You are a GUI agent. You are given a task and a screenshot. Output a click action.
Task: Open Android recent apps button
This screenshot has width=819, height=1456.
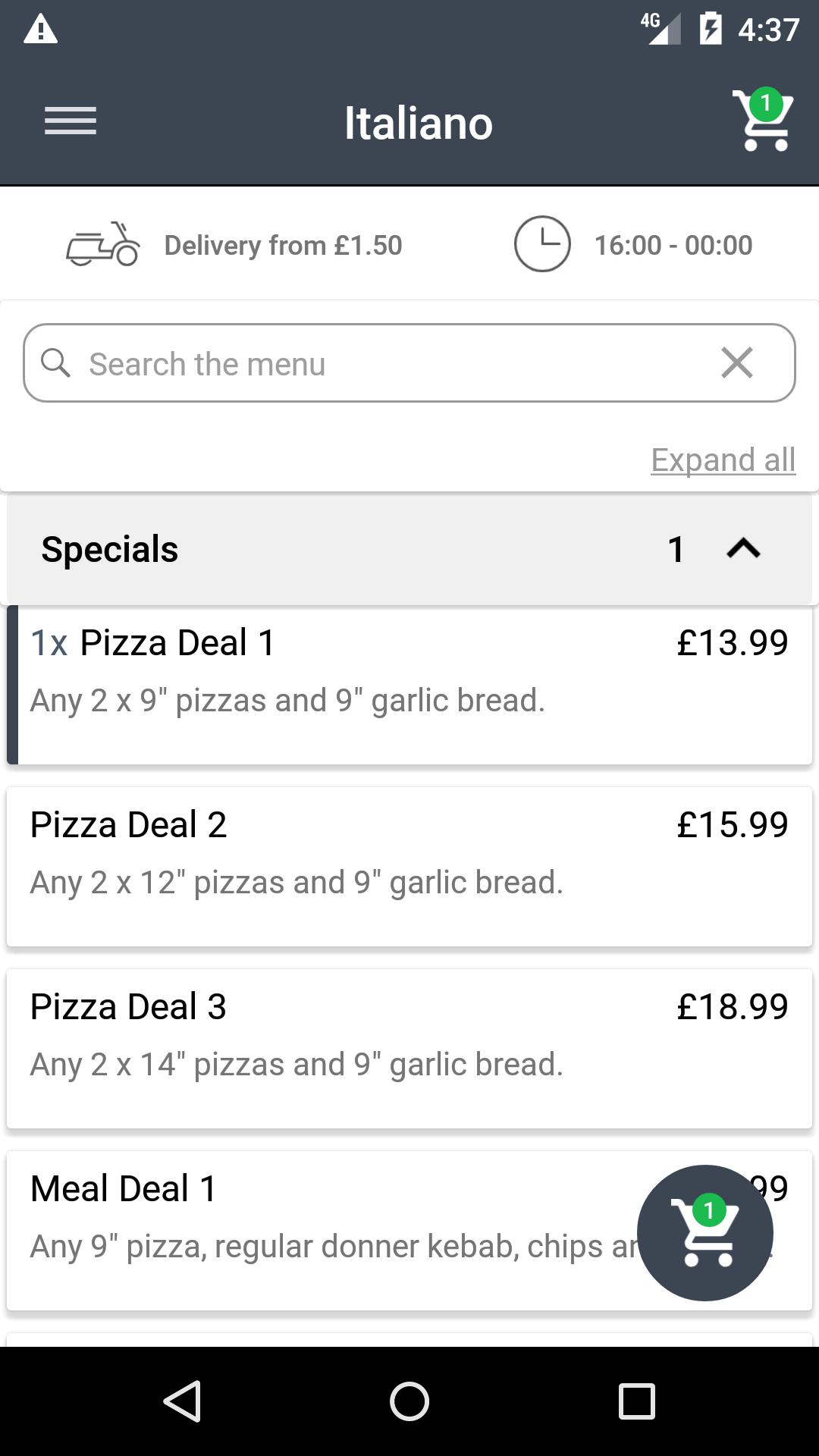[636, 1401]
